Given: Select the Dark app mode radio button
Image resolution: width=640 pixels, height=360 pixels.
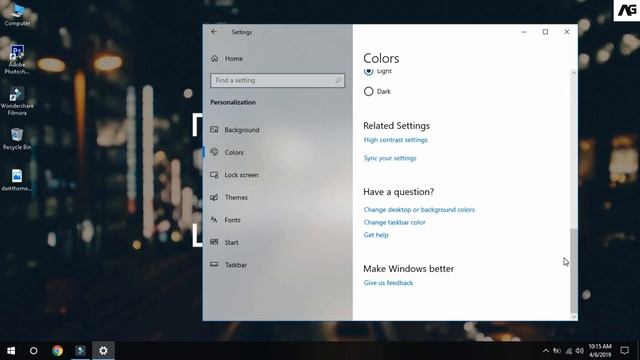Looking at the screenshot, I should click(368, 91).
